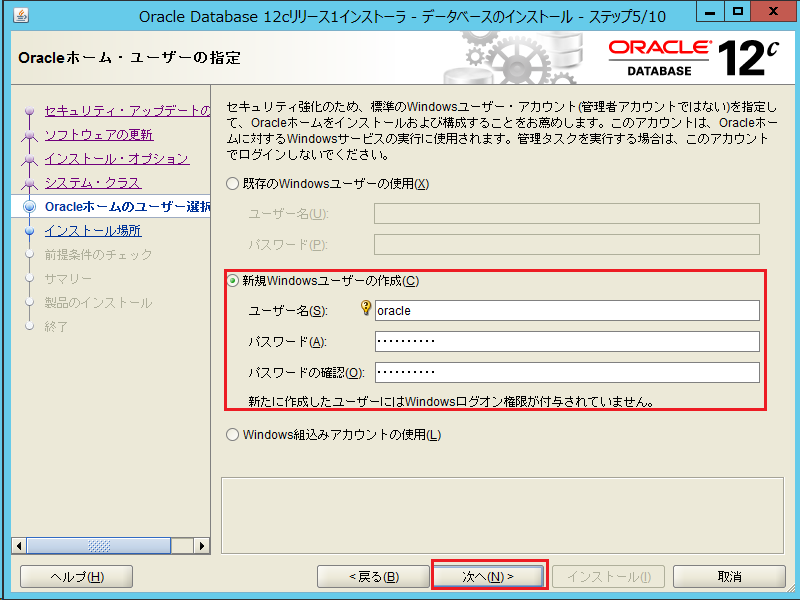Screen dimensions: 800x600
Task: Click the パスワードの確認(O) input field
Action: click(x=567, y=372)
